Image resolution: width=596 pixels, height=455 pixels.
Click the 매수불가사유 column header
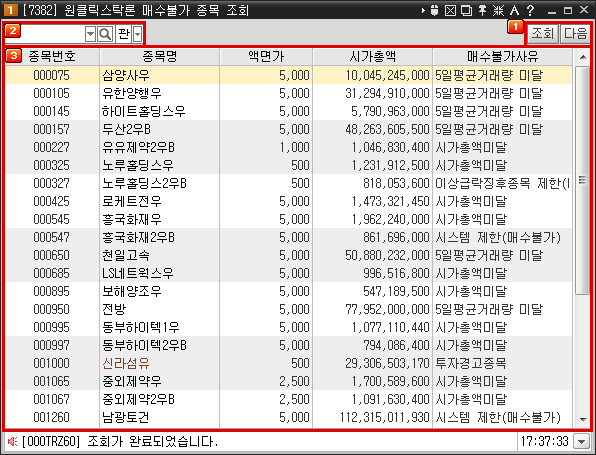click(x=502, y=57)
